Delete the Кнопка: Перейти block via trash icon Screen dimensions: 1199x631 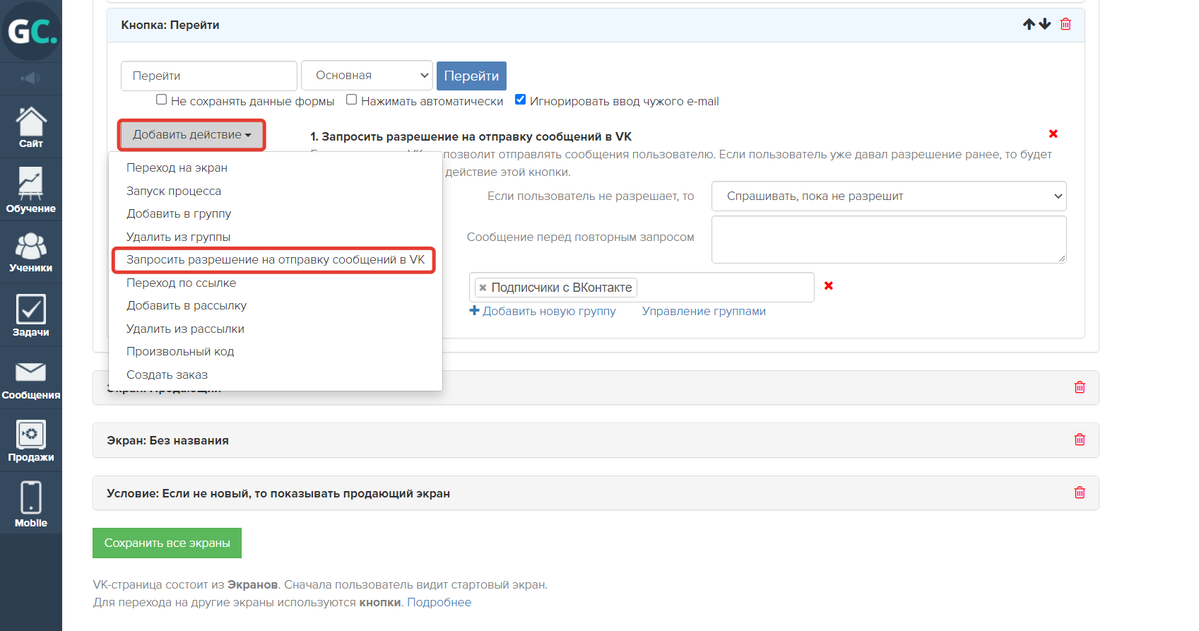(x=1065, y=24)
